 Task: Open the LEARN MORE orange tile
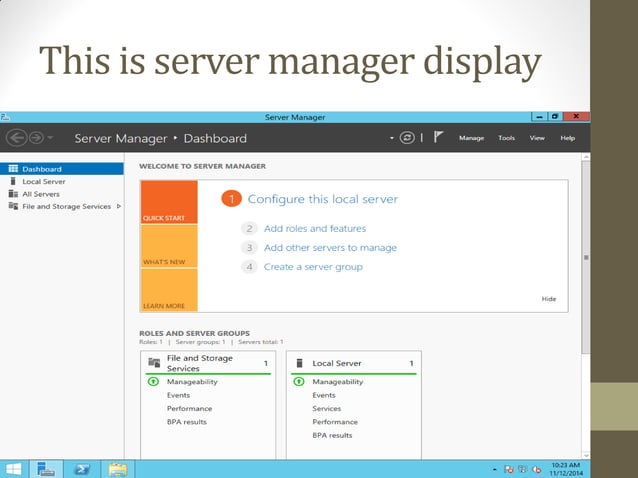tap(169, 290)
